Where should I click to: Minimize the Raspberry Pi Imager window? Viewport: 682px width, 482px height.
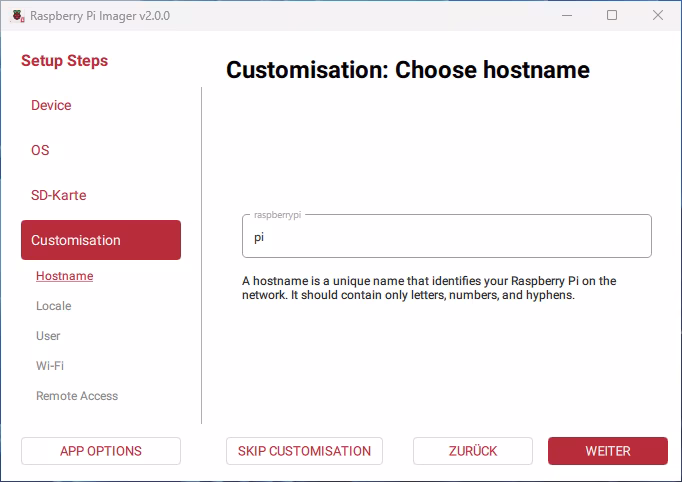567,16
